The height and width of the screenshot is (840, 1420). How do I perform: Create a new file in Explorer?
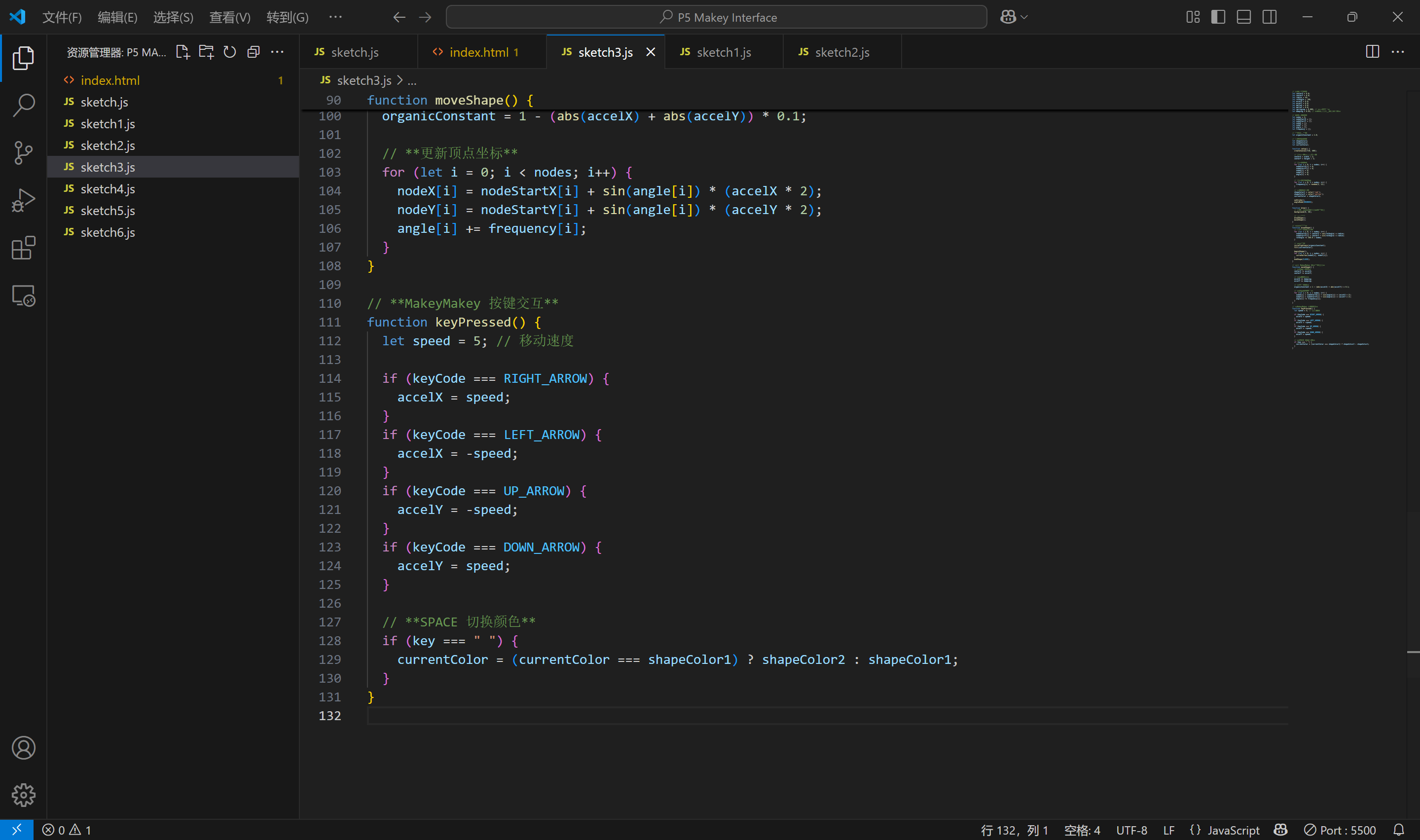pyautogui.click(x=183, y=51)
